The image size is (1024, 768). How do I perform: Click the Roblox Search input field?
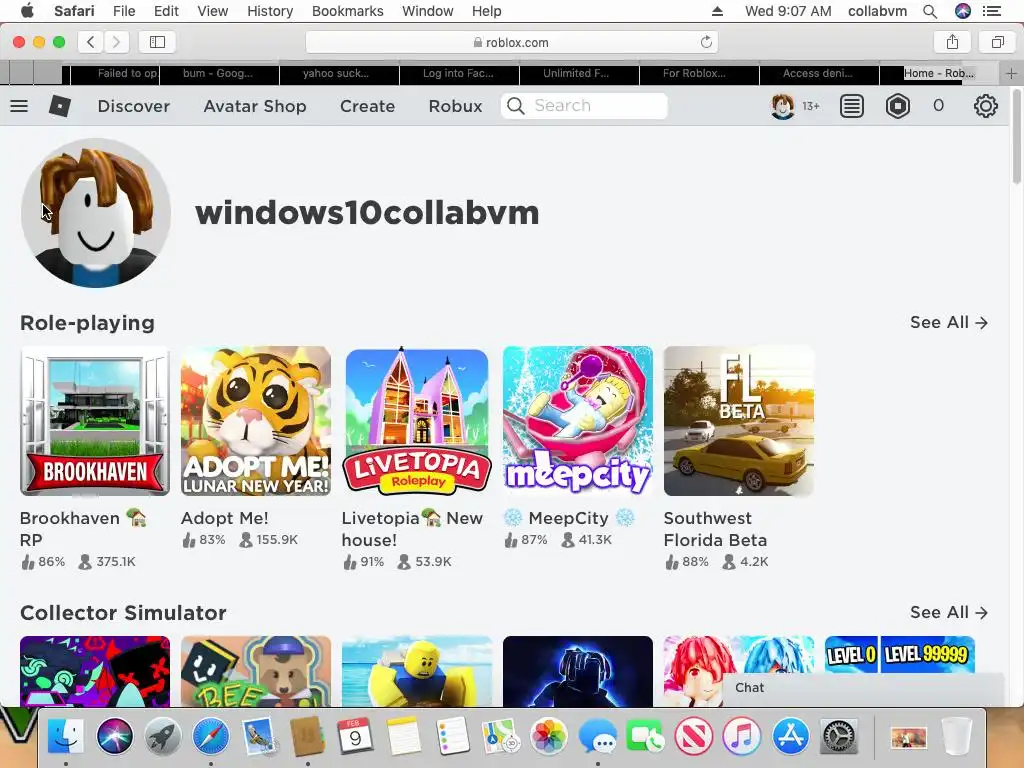click(584, 106)
